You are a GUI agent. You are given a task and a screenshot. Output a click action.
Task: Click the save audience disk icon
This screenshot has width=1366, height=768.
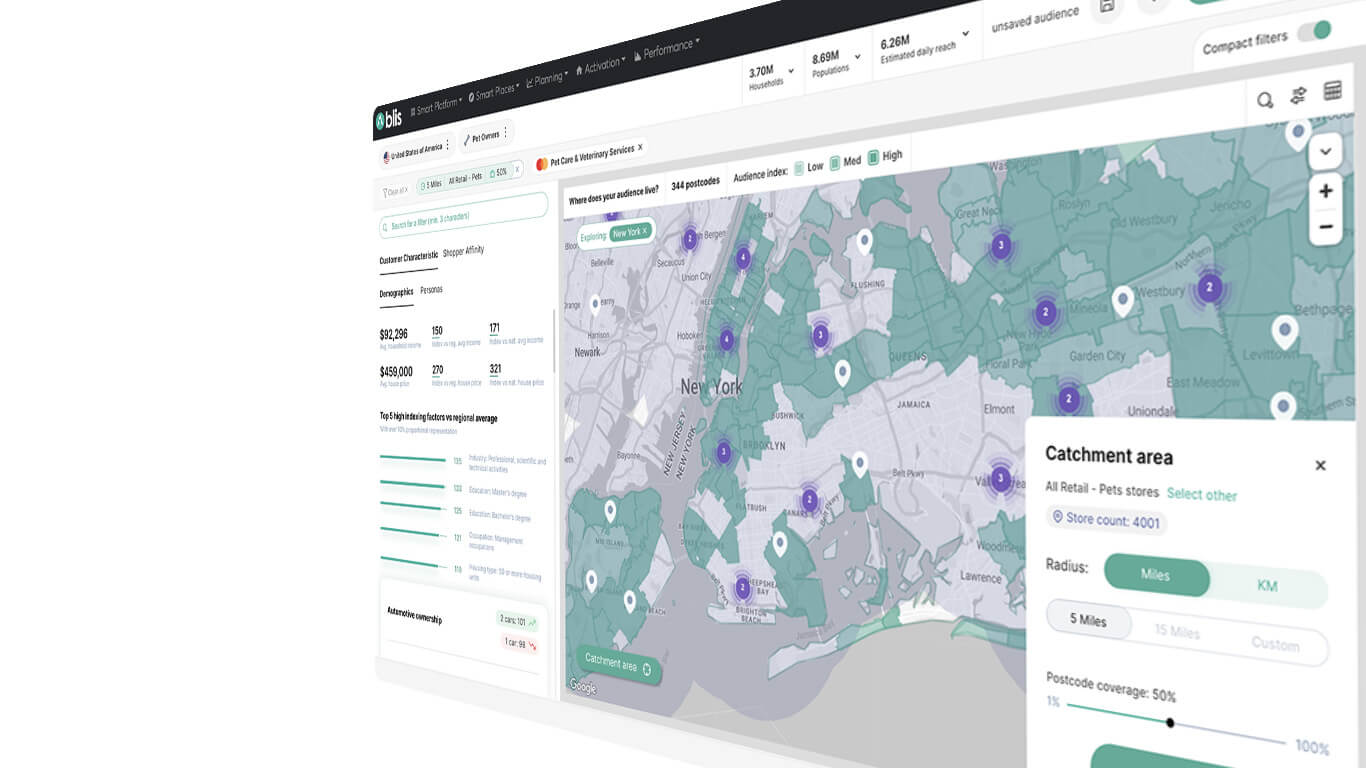tap(1106, 7)
